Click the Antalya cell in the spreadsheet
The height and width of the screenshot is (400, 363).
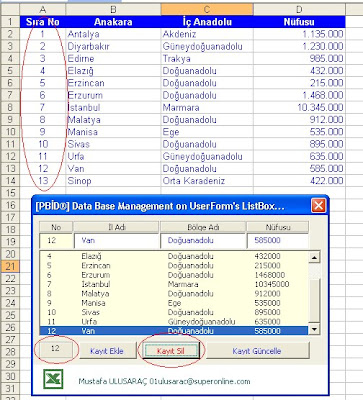113,34
